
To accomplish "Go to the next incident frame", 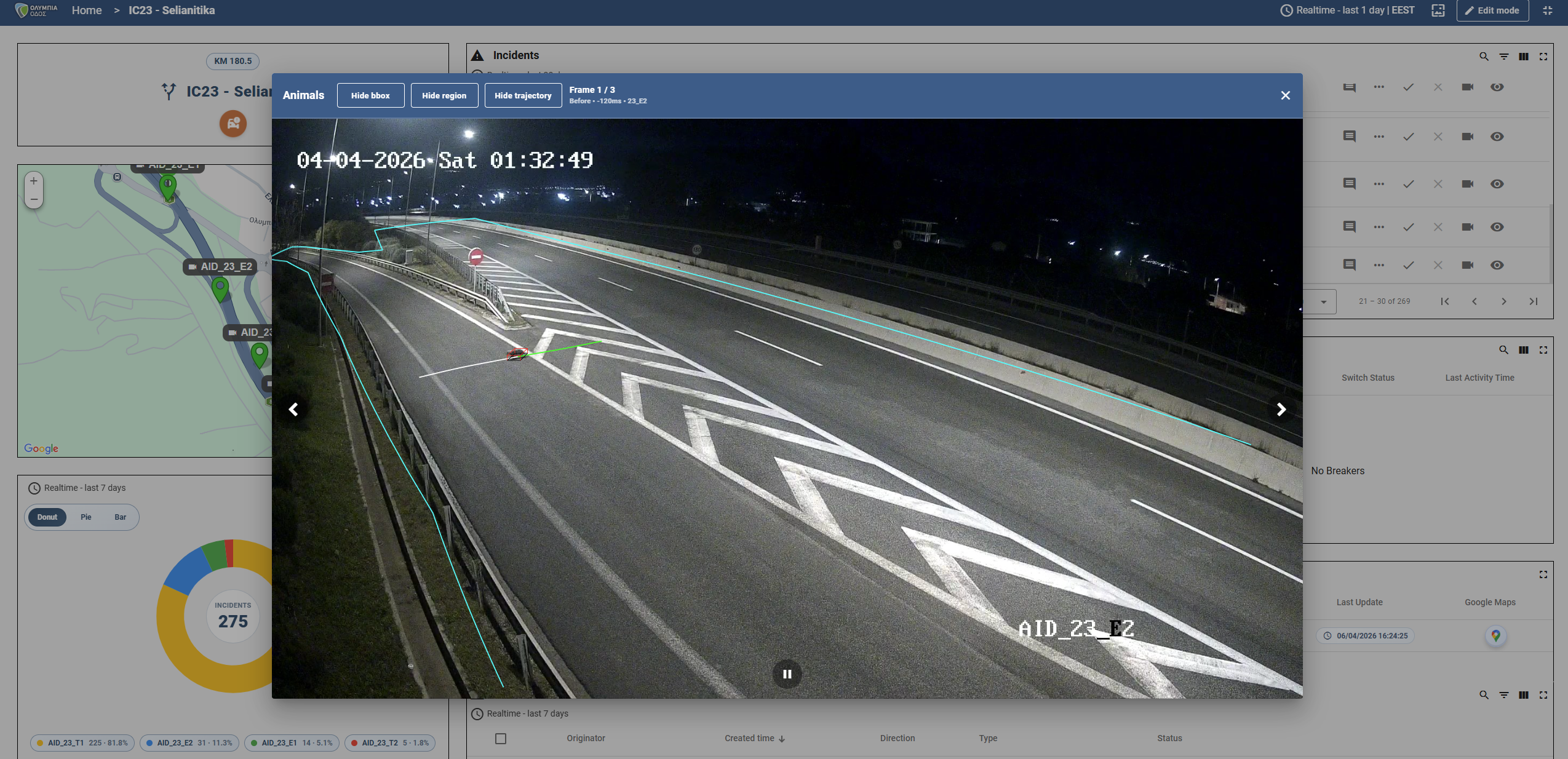I will (x=1281, y=410).
